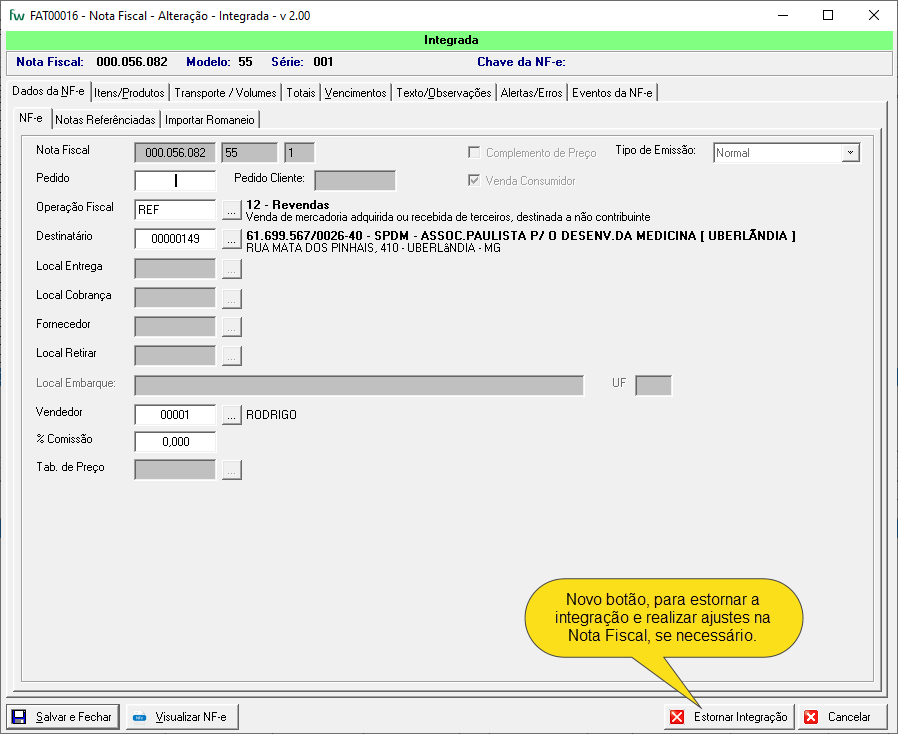
Task: Click Nota Fiscal number field 000.056.082
Action: pos(175,153)
